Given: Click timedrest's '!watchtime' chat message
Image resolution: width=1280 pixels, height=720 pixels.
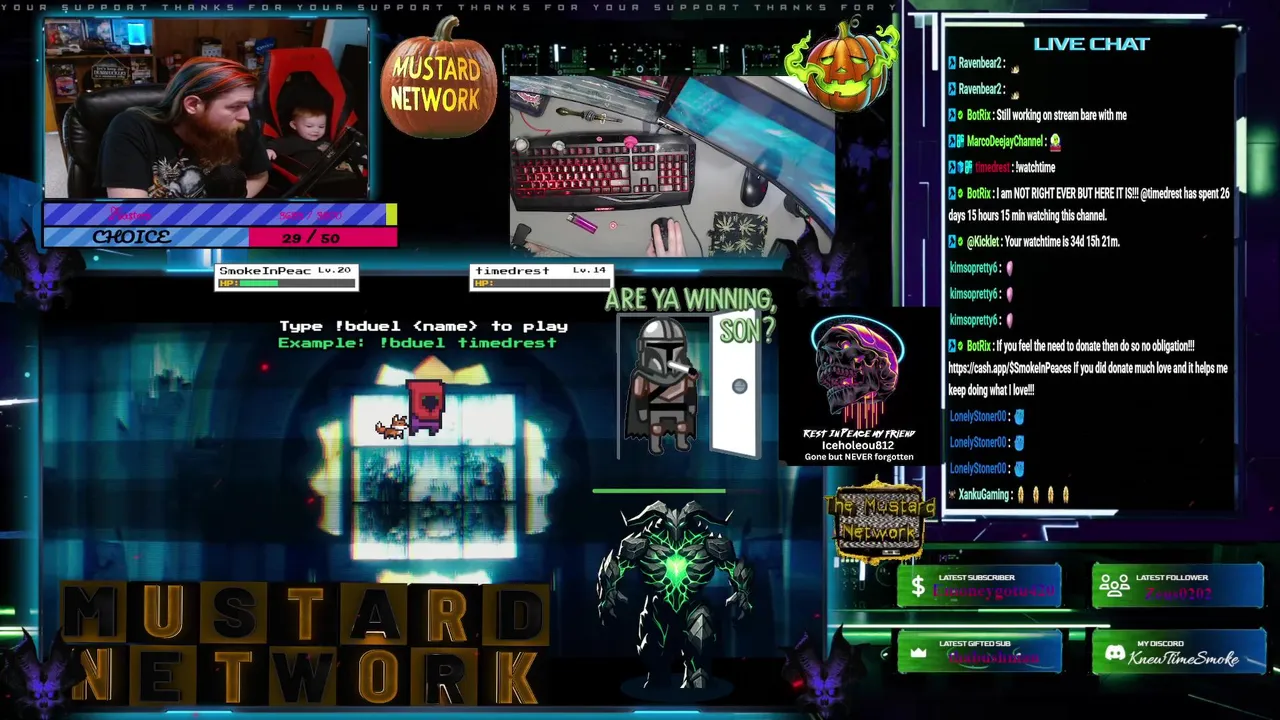Looking at the screenshot, I should click(1002, 168).
